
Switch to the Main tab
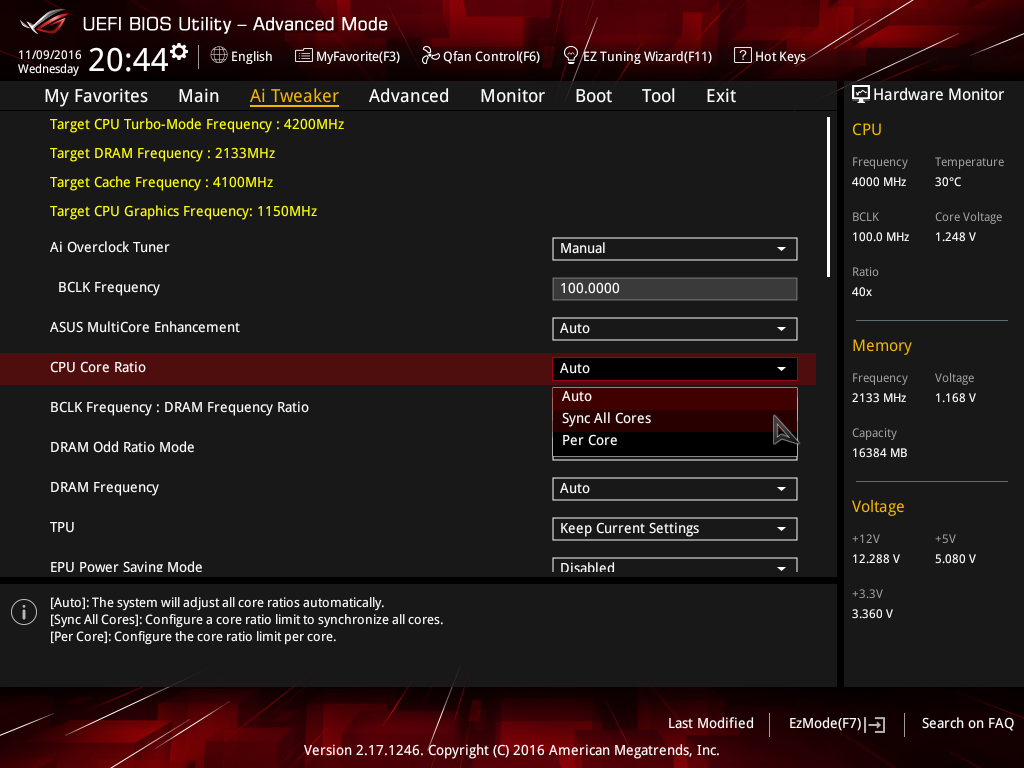(199, 96)
